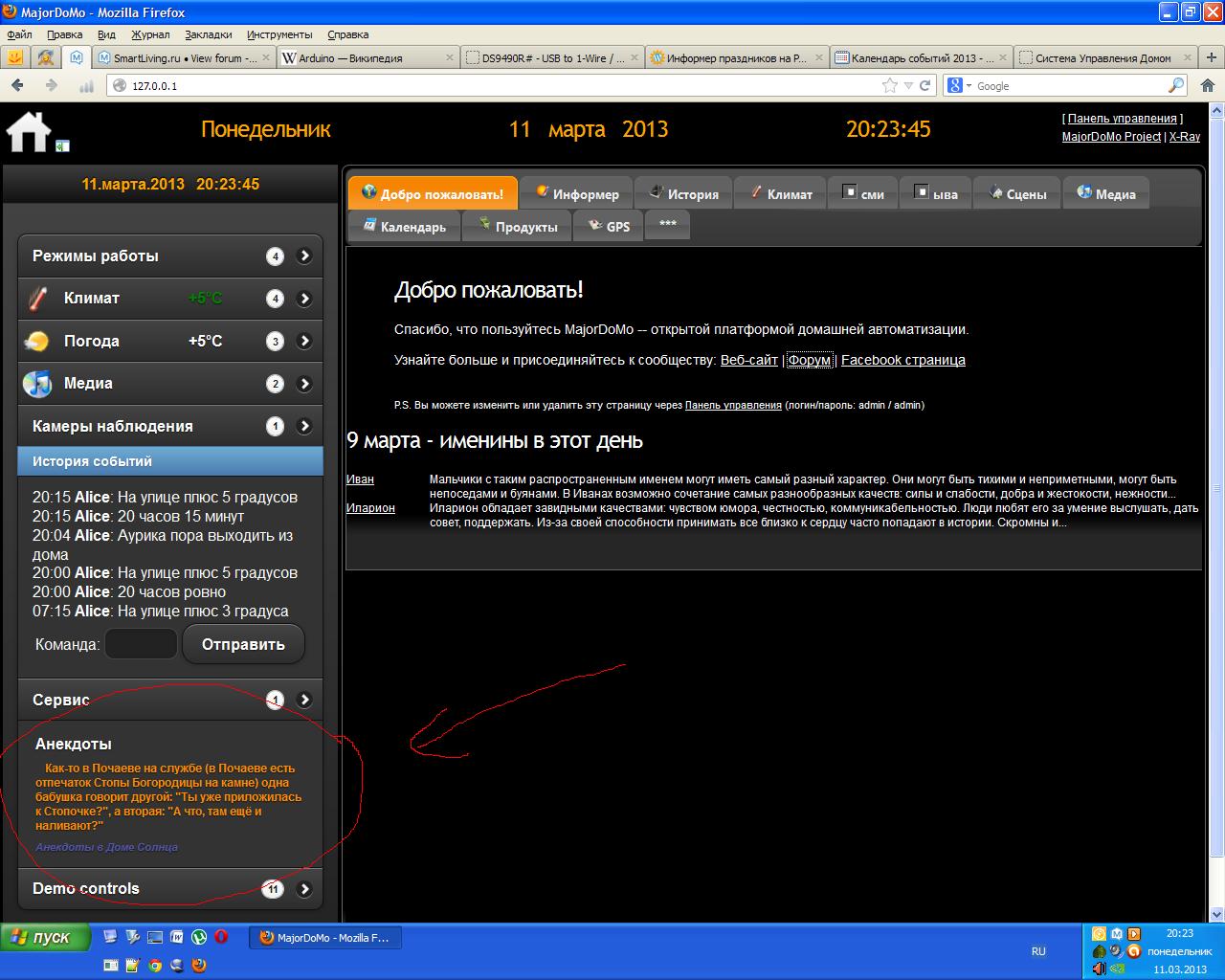1225x980 pixels.
Task: Click the orange play tray icon
Action: pos(1134,934)
